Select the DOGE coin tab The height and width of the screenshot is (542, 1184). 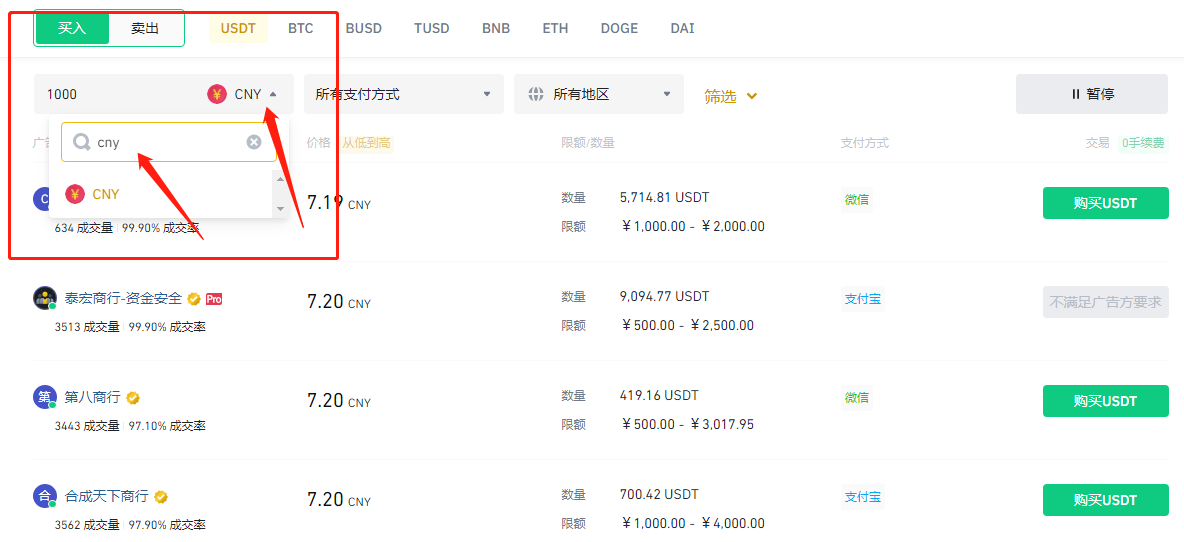(619, 28)
